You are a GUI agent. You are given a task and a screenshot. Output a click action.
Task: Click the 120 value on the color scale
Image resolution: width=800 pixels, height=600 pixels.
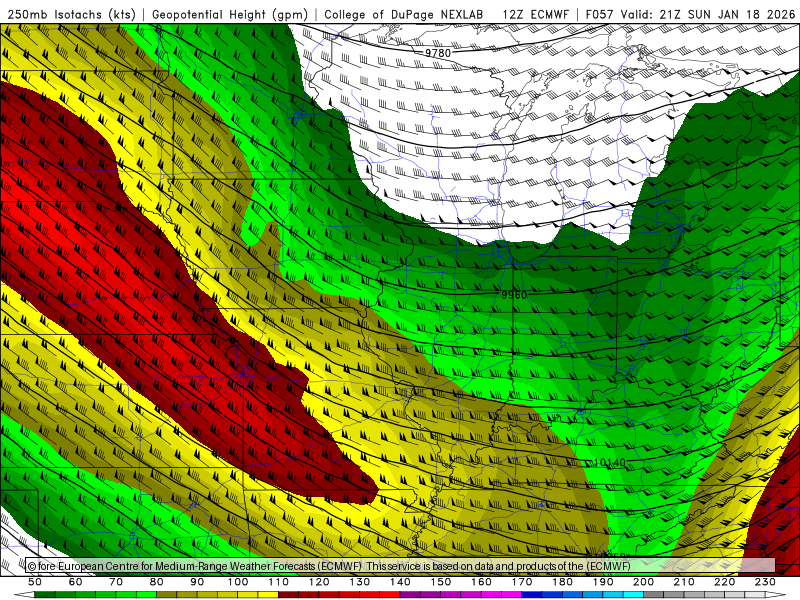point(319,582)
